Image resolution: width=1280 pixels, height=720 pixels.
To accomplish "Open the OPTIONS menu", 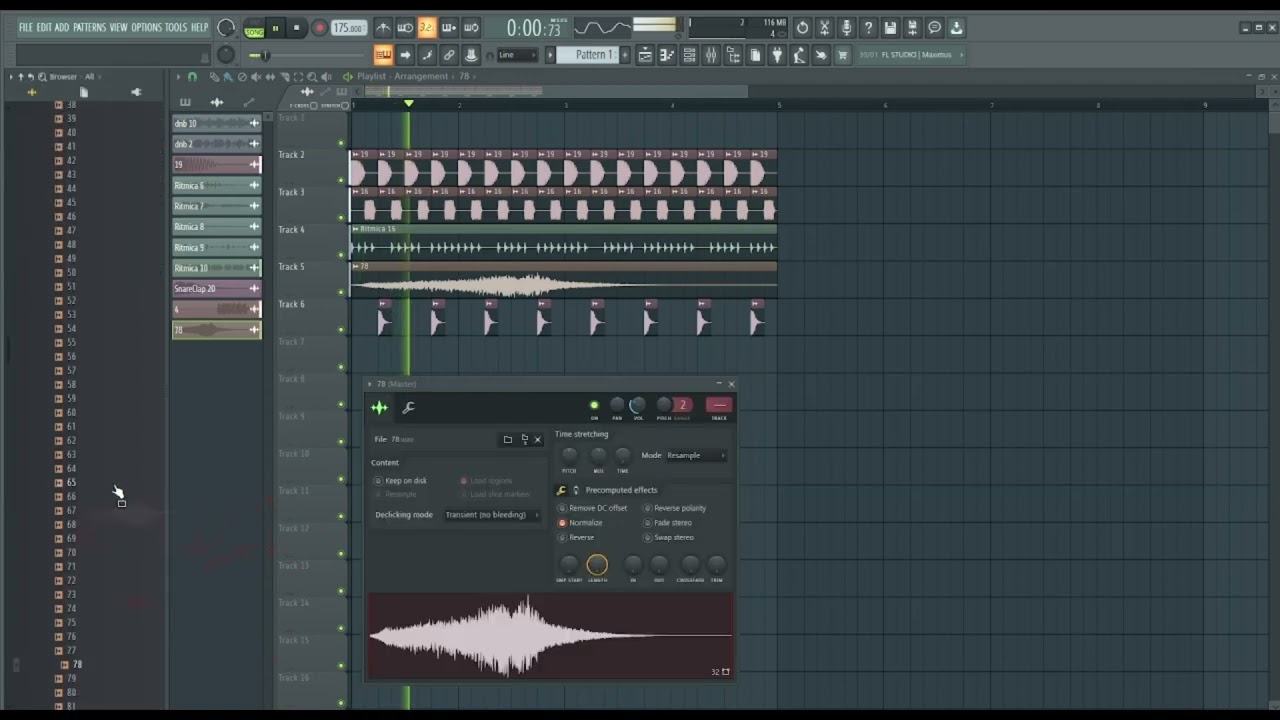I will coord(146,27).
